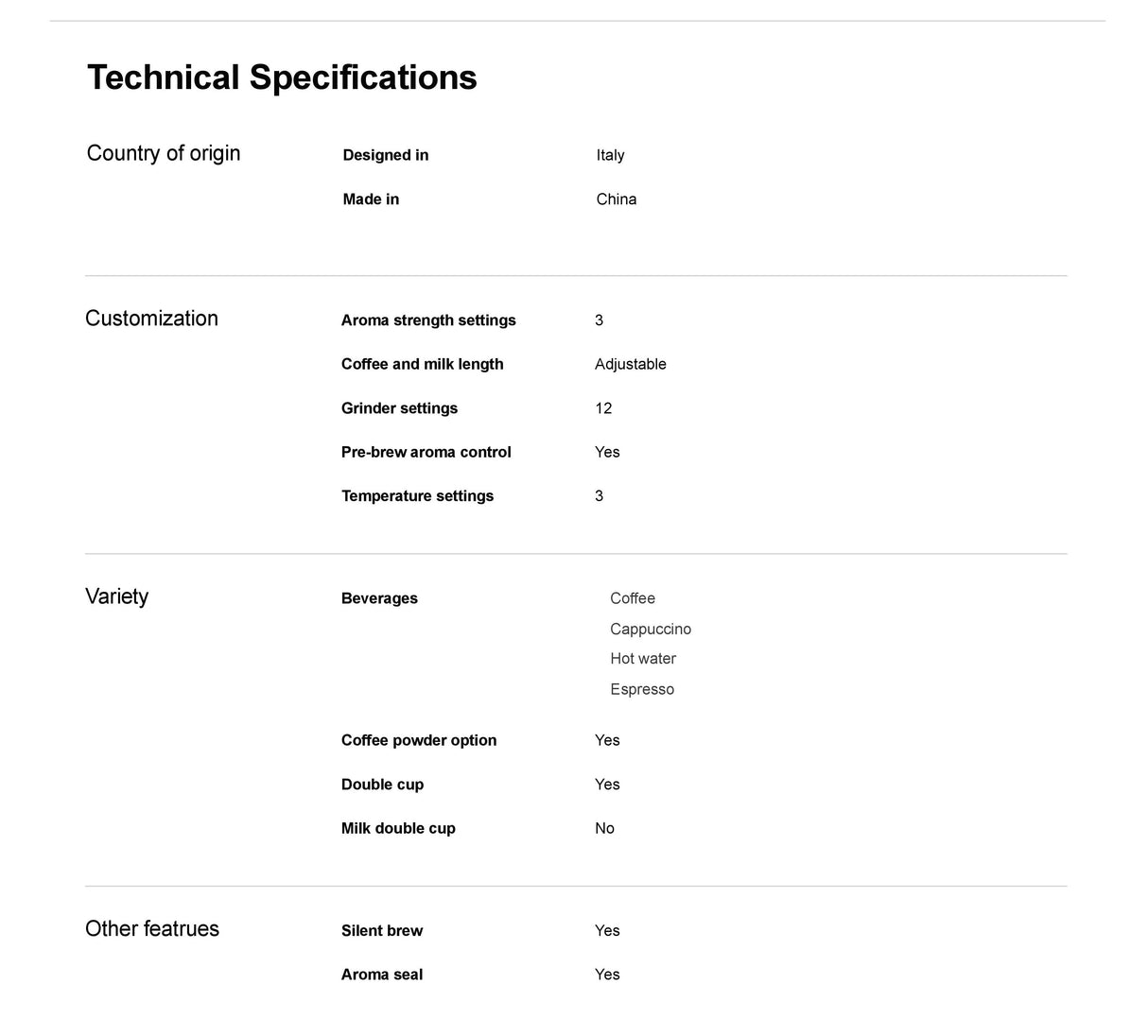Click the Temperature settings label
This screenshot has width=1148, height=1036.
[x=417, y=496]
